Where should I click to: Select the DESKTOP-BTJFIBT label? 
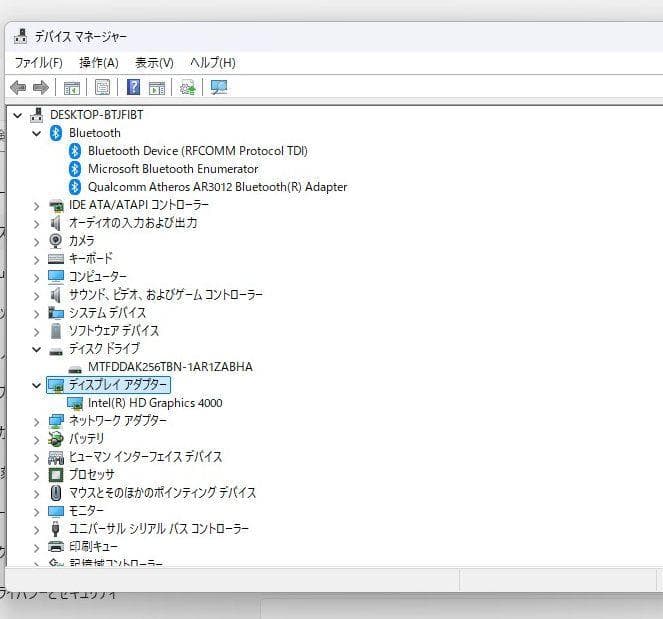coord(96,115)
